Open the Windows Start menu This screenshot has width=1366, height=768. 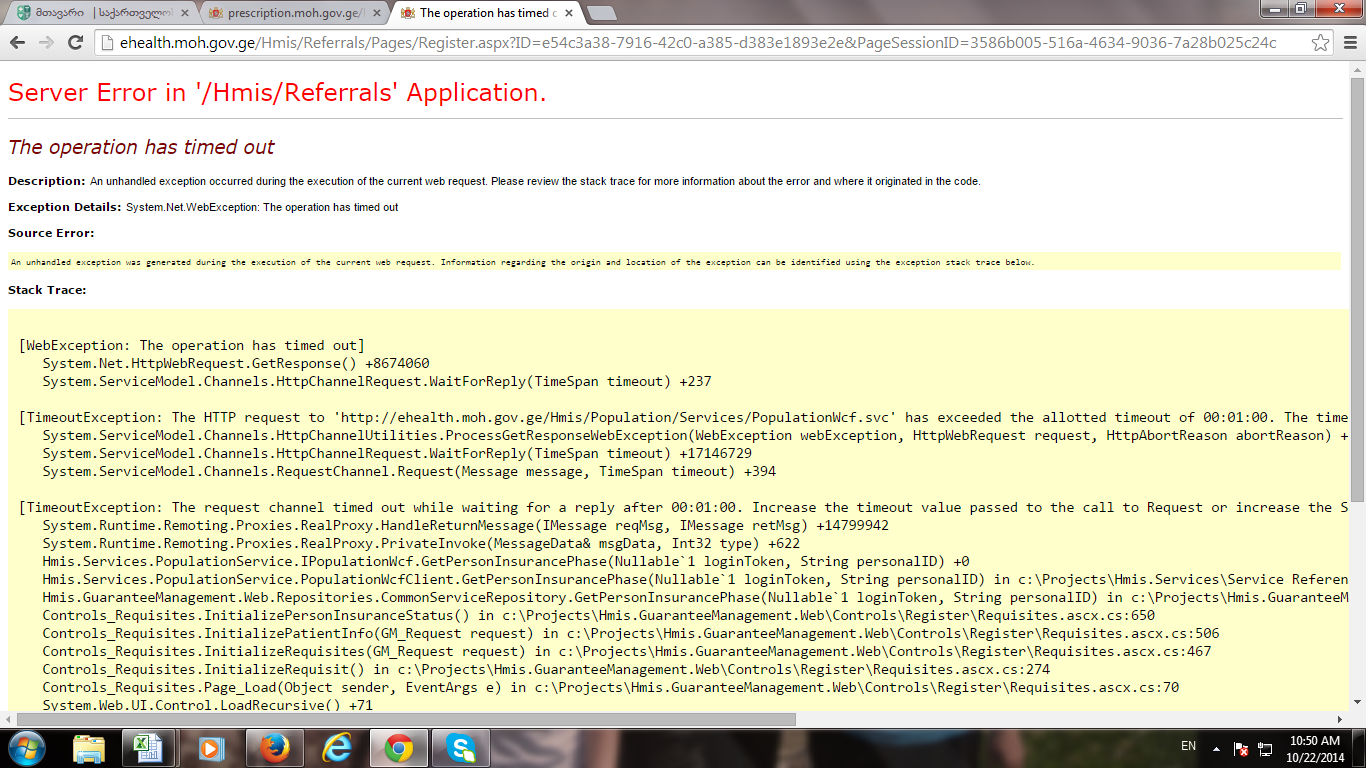(26, 748)
